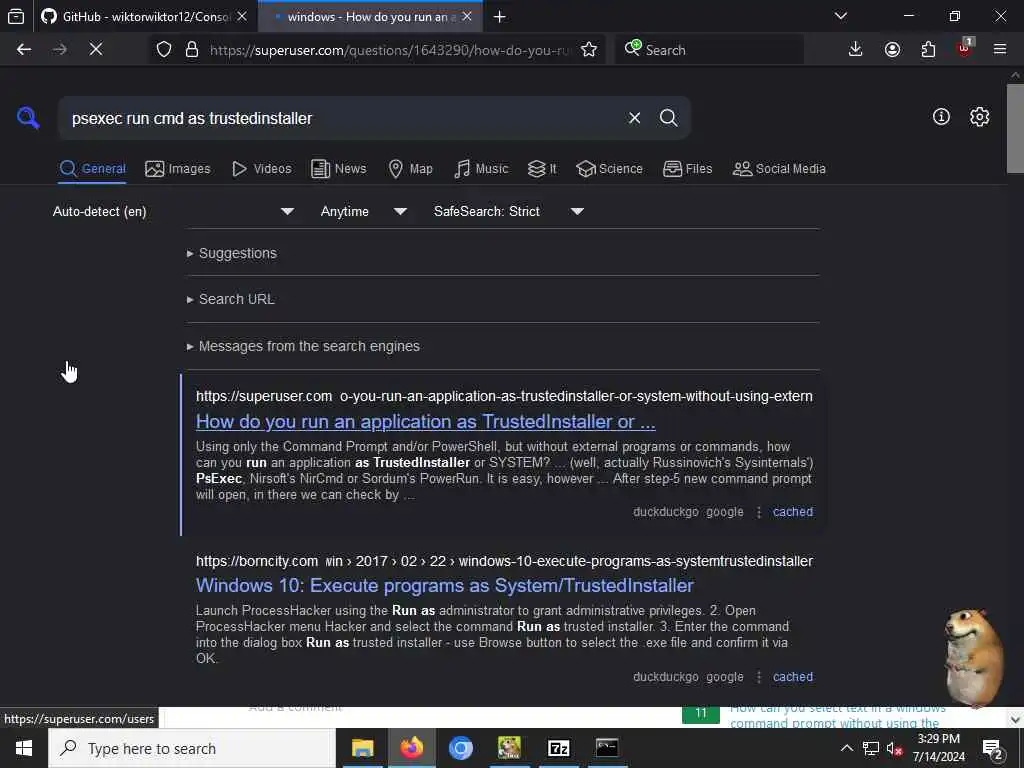This screenshot has width=1024, height=768.
Task: Open Firefox downloads panel
Action: tap(856, 50)
